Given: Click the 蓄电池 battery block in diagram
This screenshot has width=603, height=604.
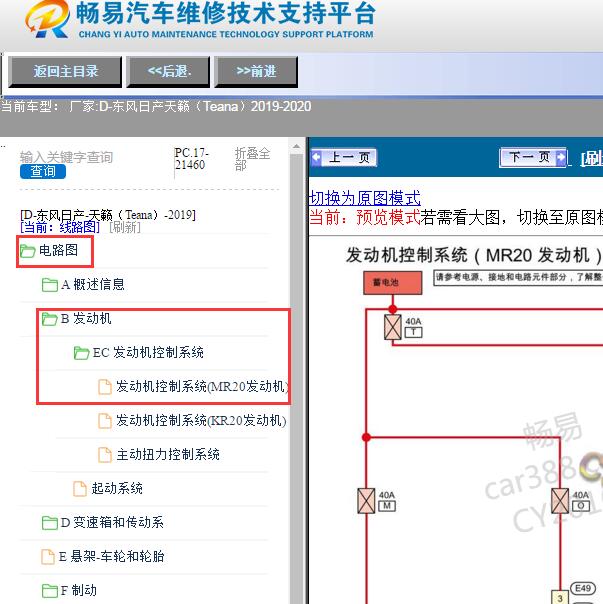Looking at the screenshot, I should (392, 282).
